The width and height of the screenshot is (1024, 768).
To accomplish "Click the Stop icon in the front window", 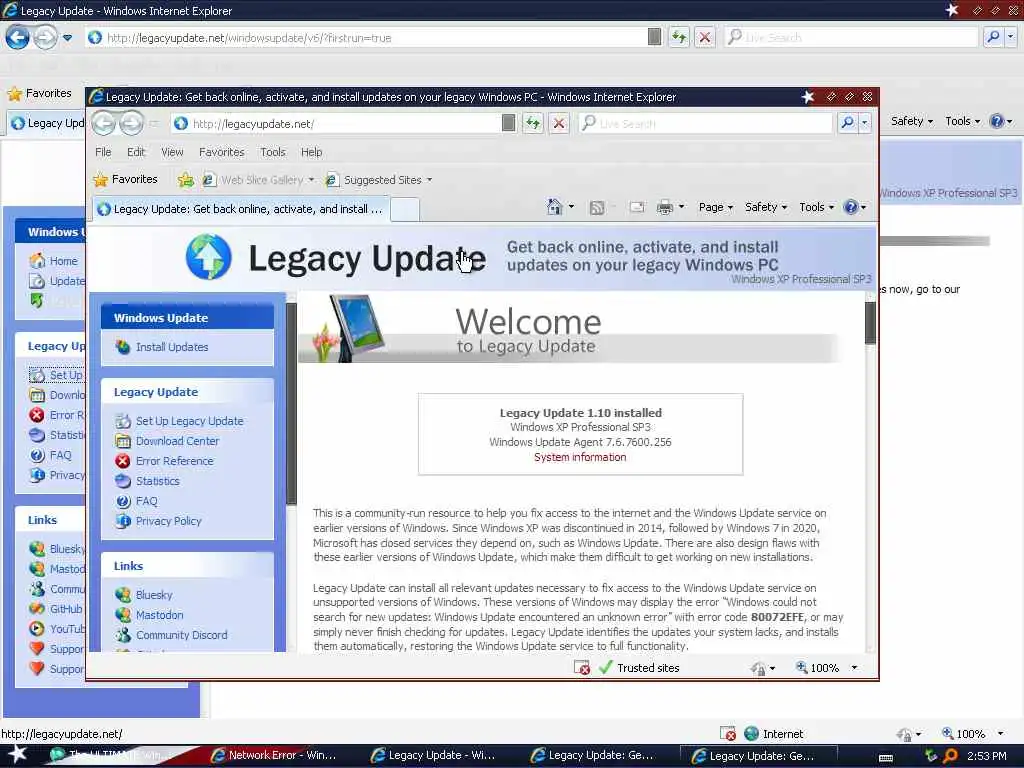I will point(559,123).
